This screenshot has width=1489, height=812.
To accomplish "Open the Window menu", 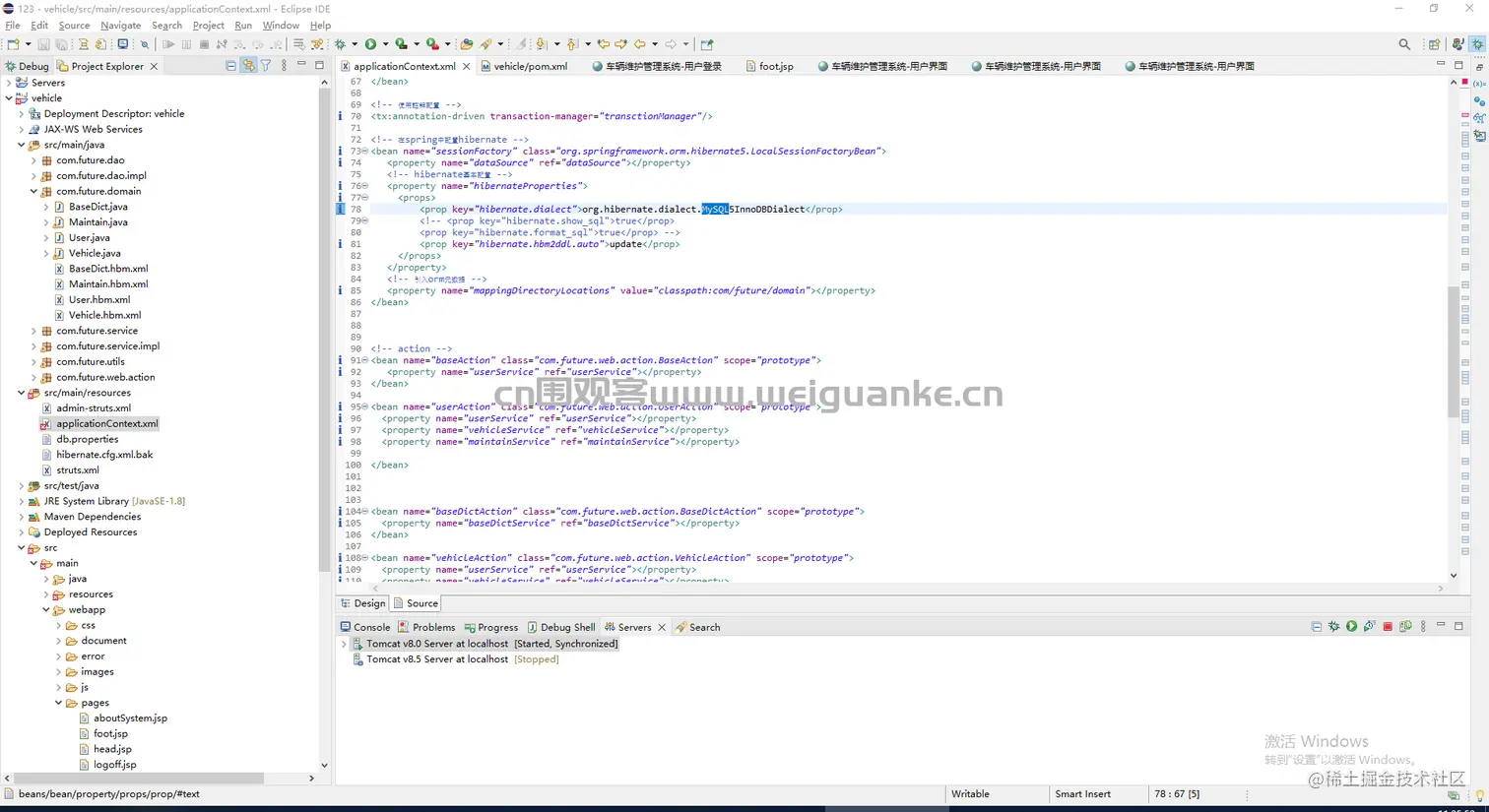I will [281, 26].
